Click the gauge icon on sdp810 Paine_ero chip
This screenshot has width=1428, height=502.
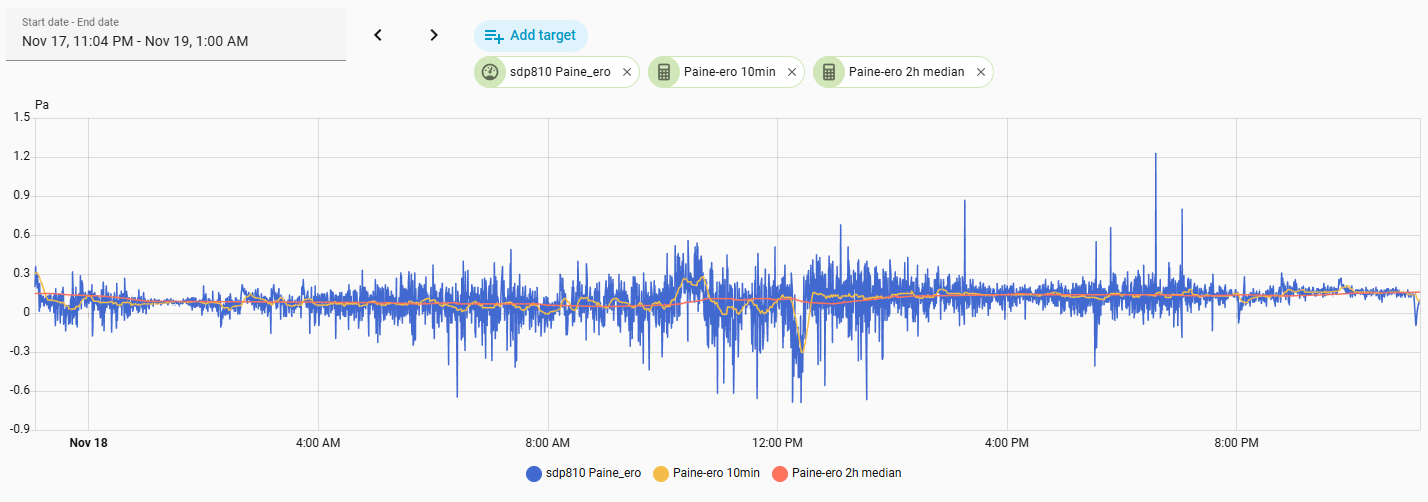coord(490,72)
